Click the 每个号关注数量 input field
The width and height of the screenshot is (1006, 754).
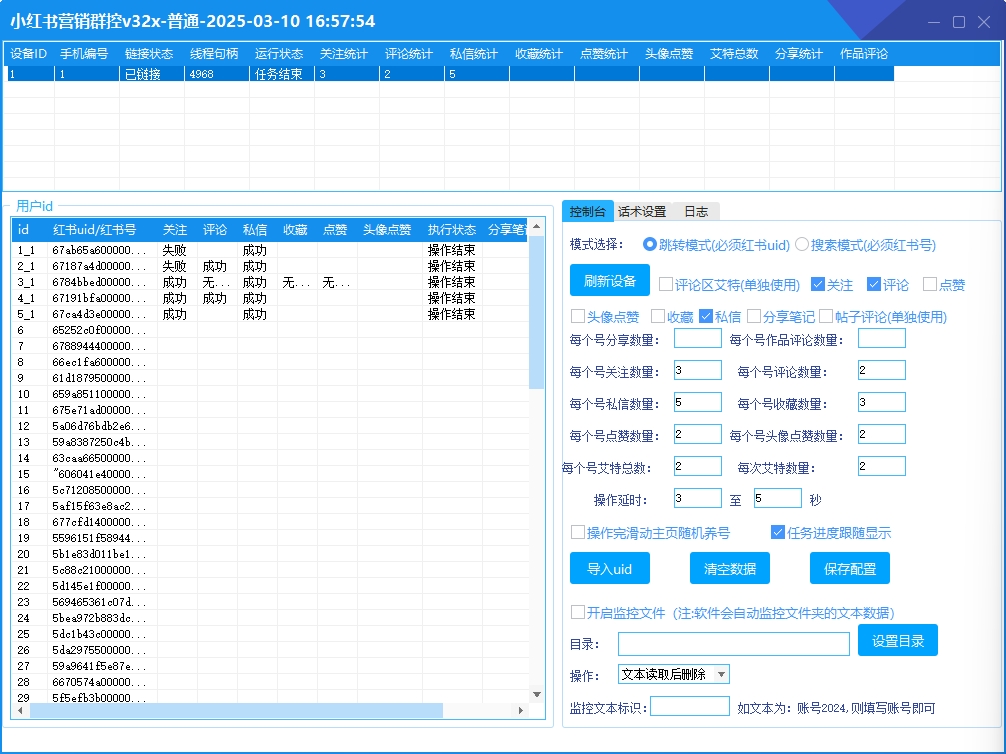[697, 370]
